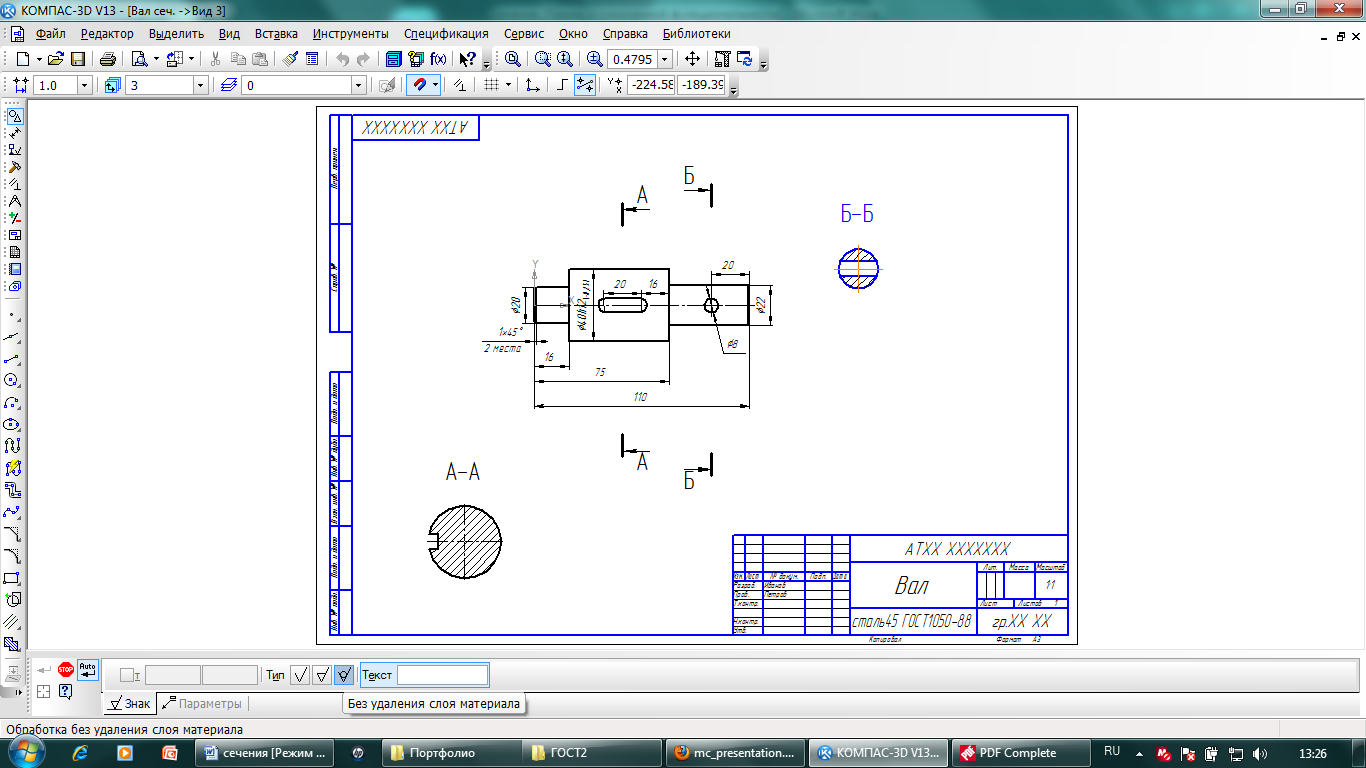This screenshot has height=768, width=1366.
Task: Print the drawing with the printer icon
Action: pyautogui.click(x=108, y=59)
